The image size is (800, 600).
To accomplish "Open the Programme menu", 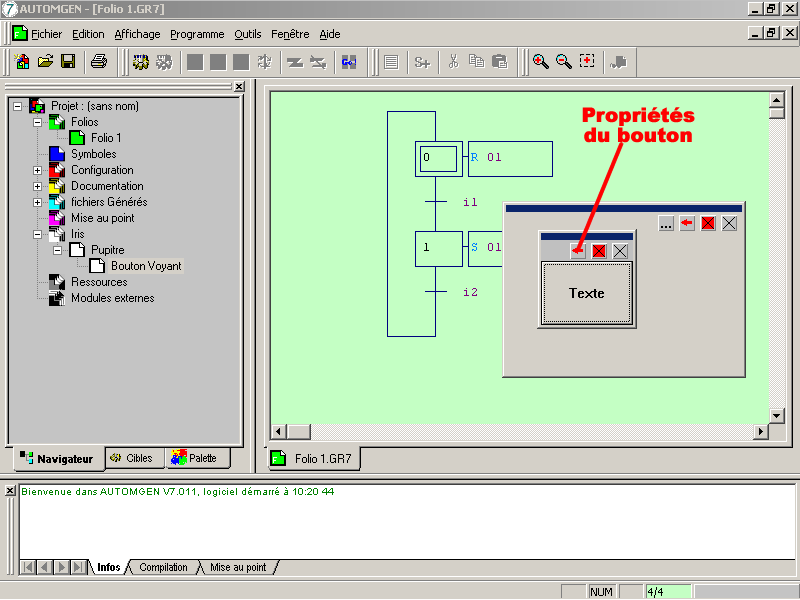I will pos(197,34).
